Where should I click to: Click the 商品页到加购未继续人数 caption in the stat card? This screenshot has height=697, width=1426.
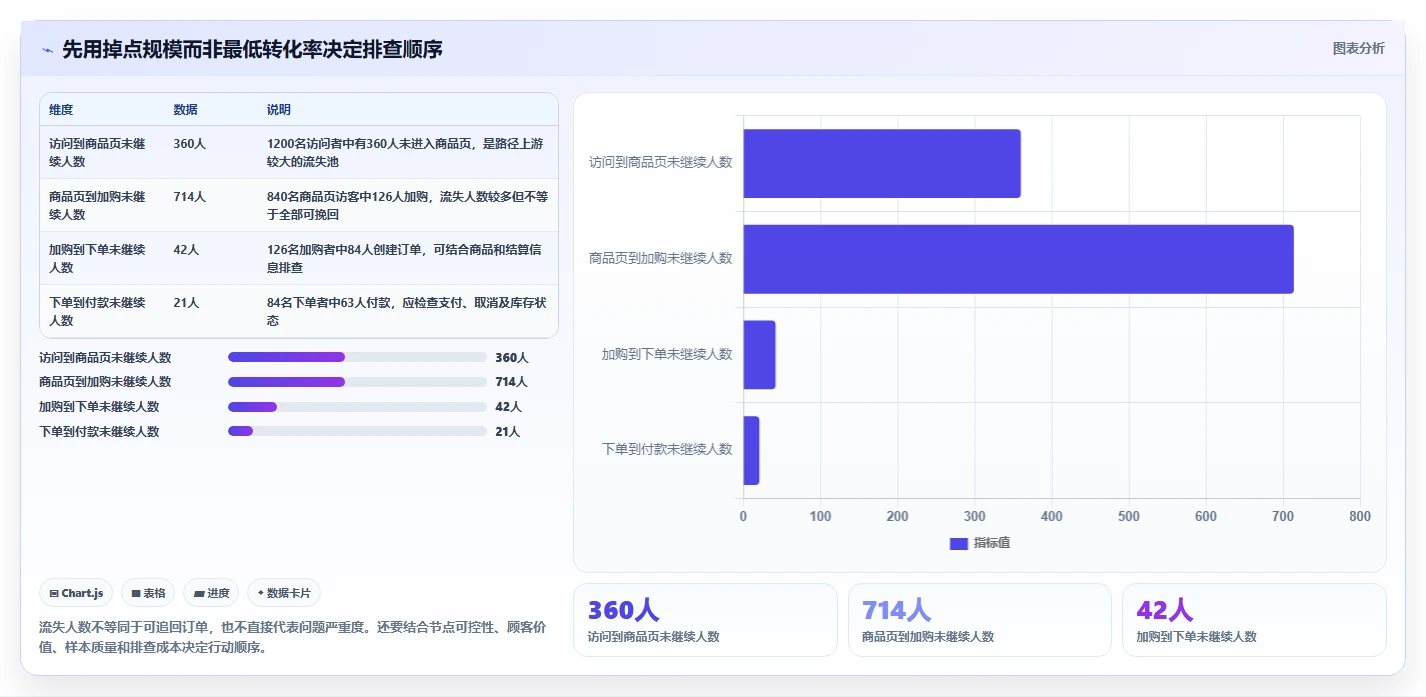(x=928, y=636)
